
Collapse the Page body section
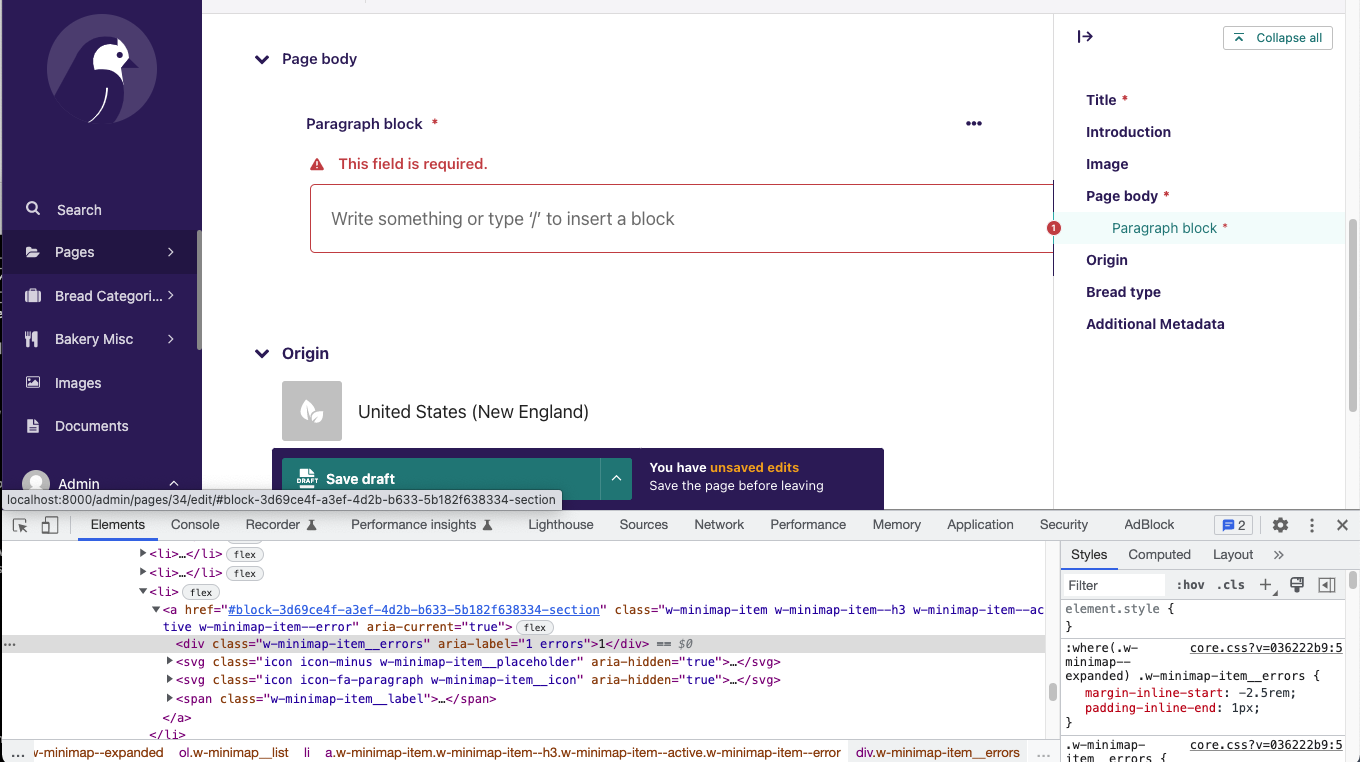[261, 59]
